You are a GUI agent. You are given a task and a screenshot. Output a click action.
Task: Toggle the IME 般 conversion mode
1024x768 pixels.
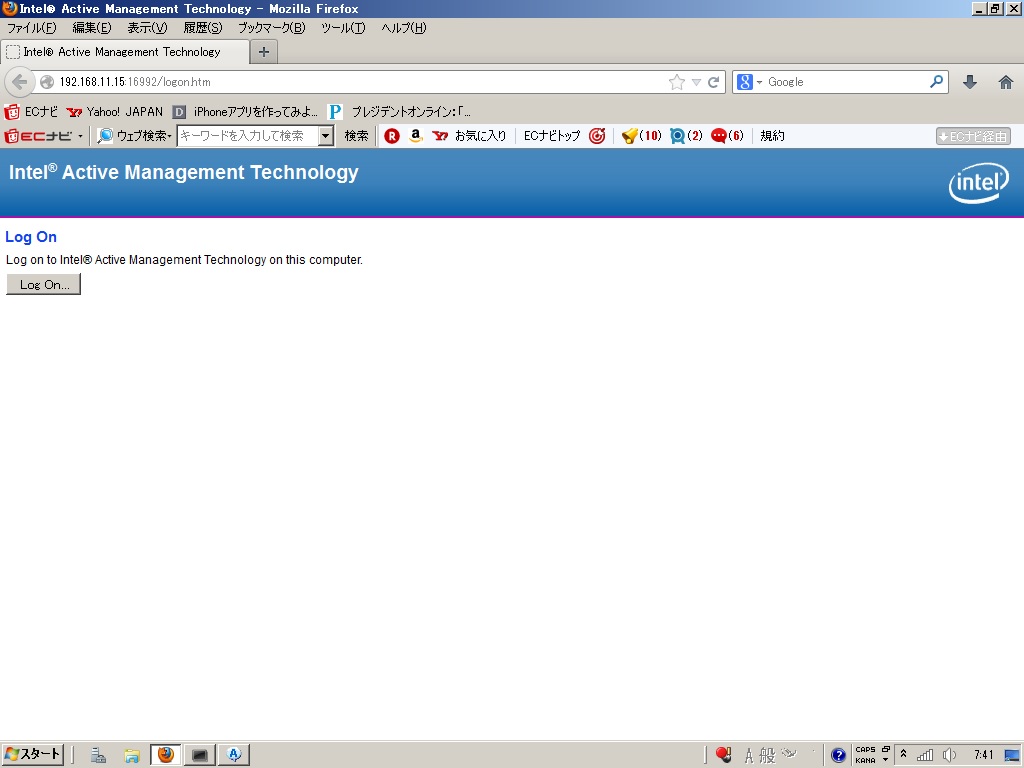coord(767,756)
